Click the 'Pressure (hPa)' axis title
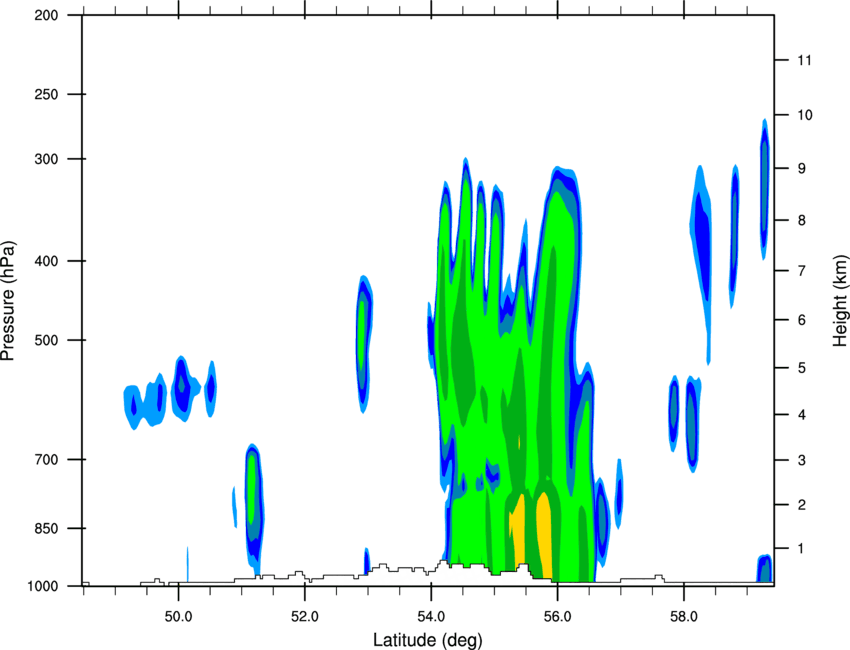 pos(8,301)
